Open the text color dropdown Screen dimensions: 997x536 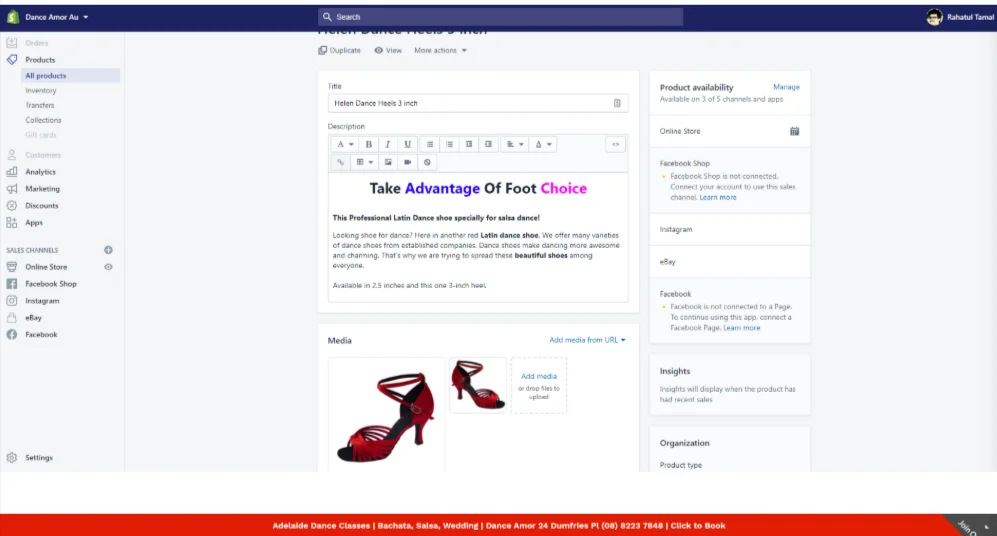pyautogui.click(x=543, y=144)
